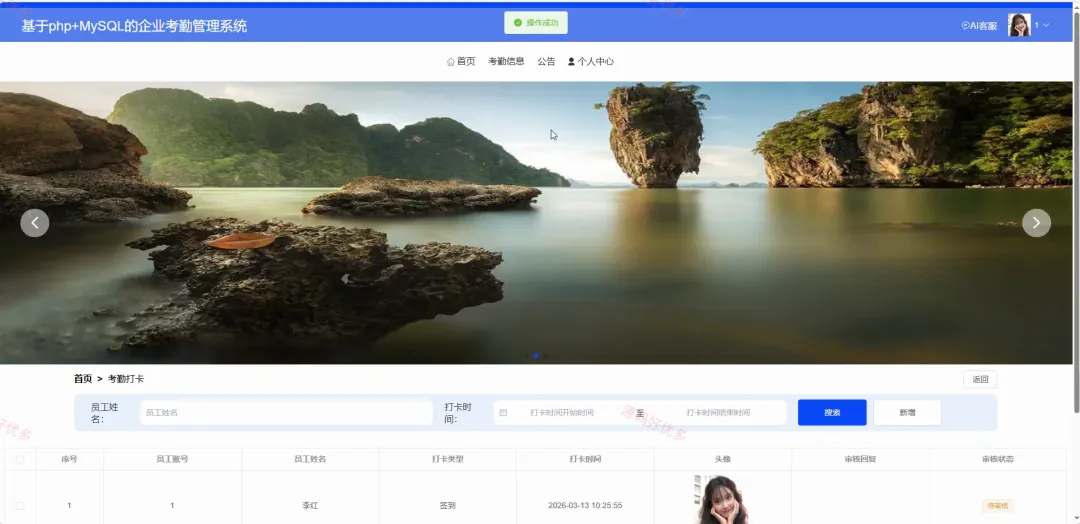Image resolution: width=1080 pixels, height=524 pixels.
Task: Go to 首页 in the navigation menu
Action: click(461, 61)
